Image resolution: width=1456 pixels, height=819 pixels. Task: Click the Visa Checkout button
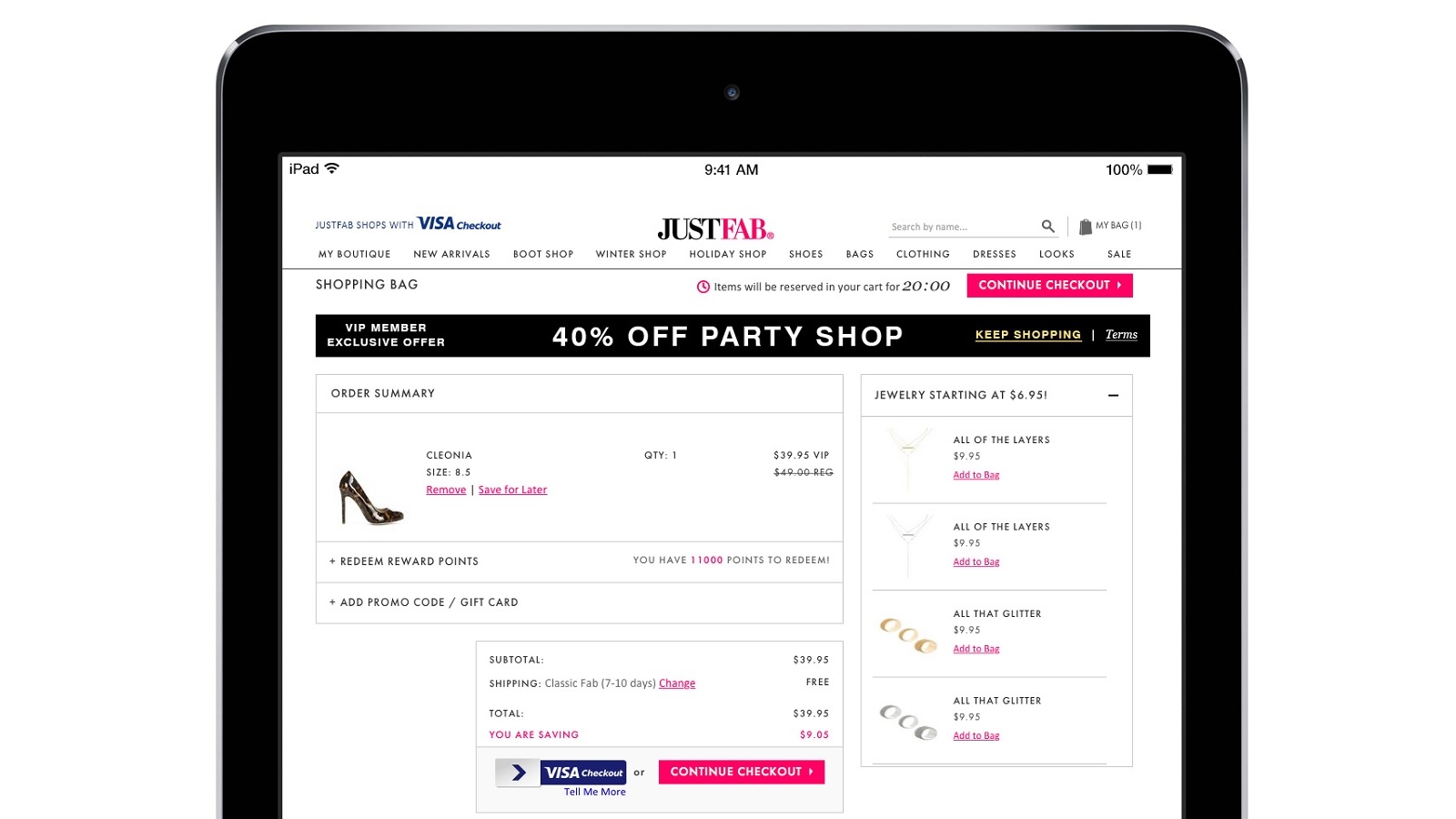coord(561,773)
